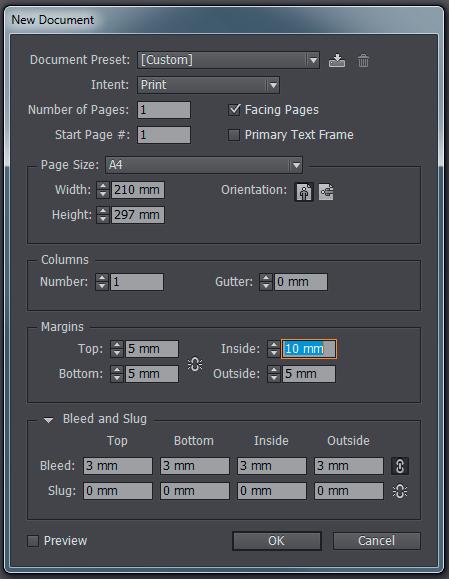This screenshot has height=579, width=449.
Task: Click the Inside margin 10 mm field
Action: (309, 349)
